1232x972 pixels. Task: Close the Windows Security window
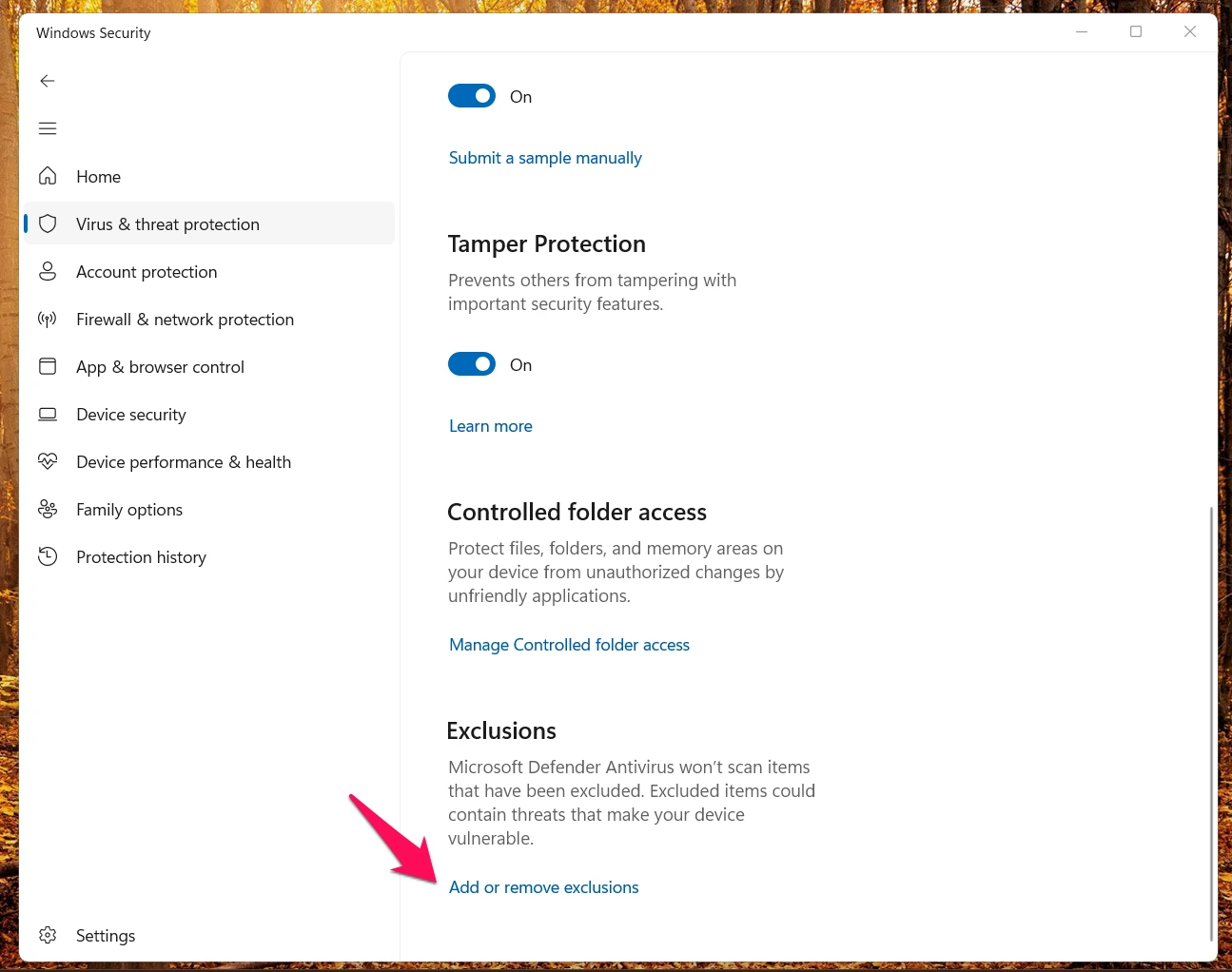tap(1190, 31)
